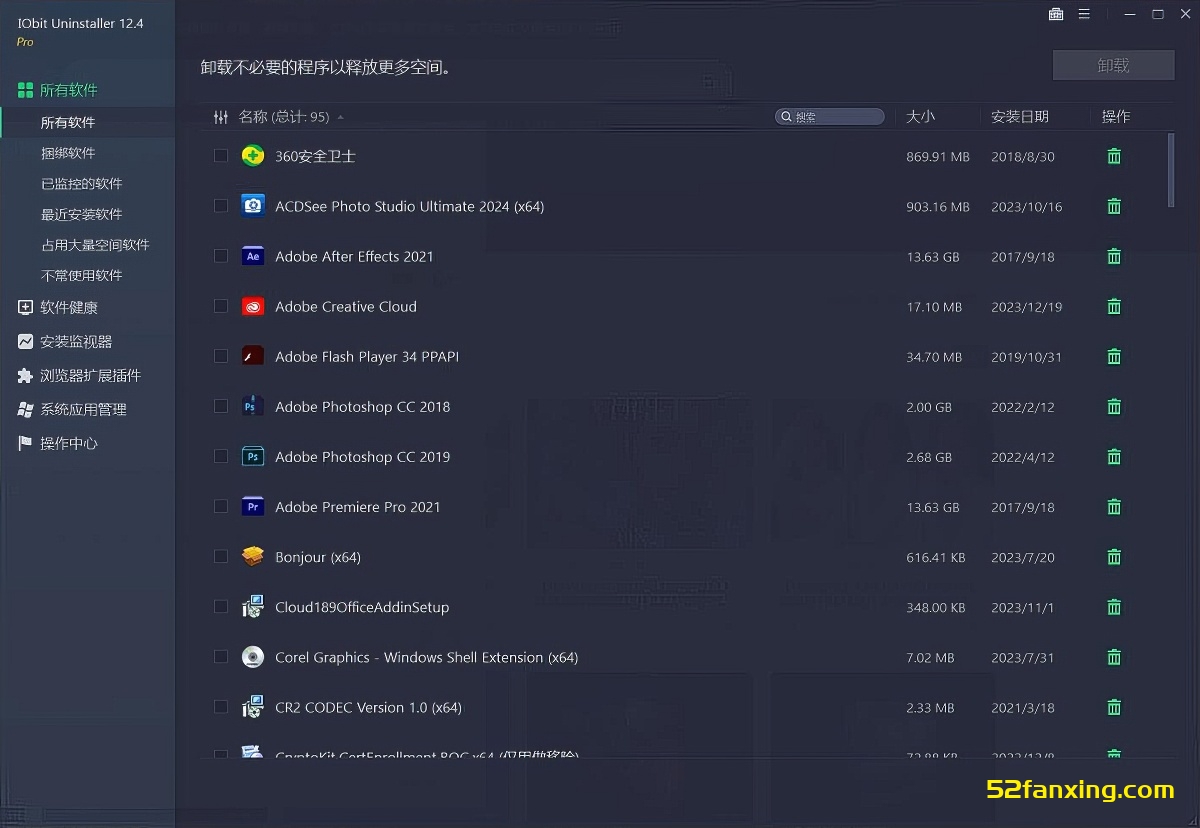Click the Bonjour package icon

tap(253, 556)
